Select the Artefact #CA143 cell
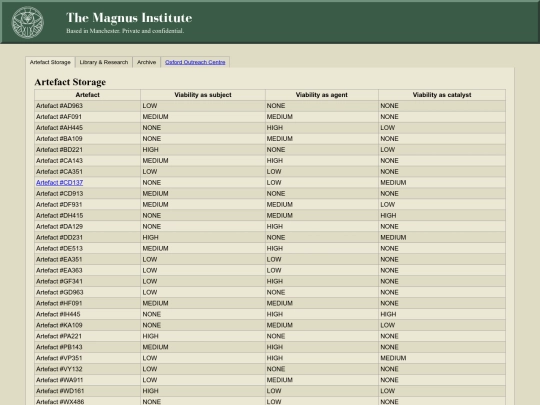The image size is (540, 405). (x=87, y=161)
